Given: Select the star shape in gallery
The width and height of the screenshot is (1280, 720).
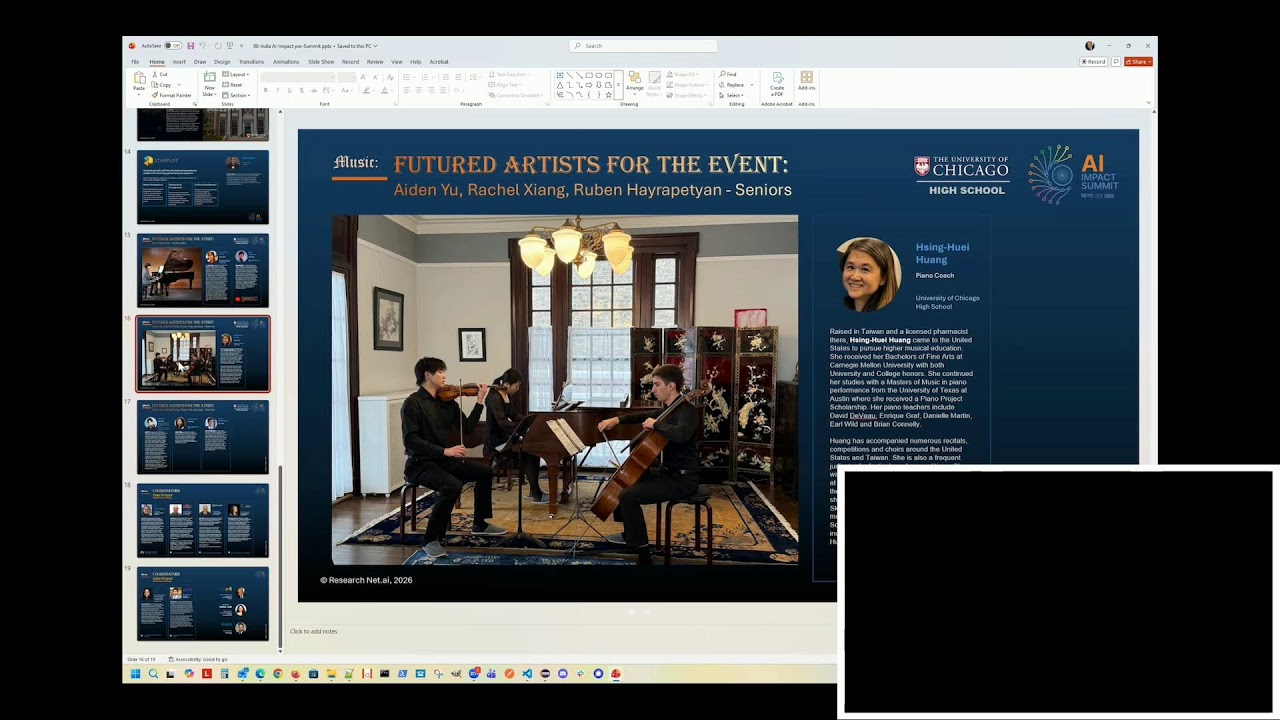Looking at the screenshot, I should point(609,95).
